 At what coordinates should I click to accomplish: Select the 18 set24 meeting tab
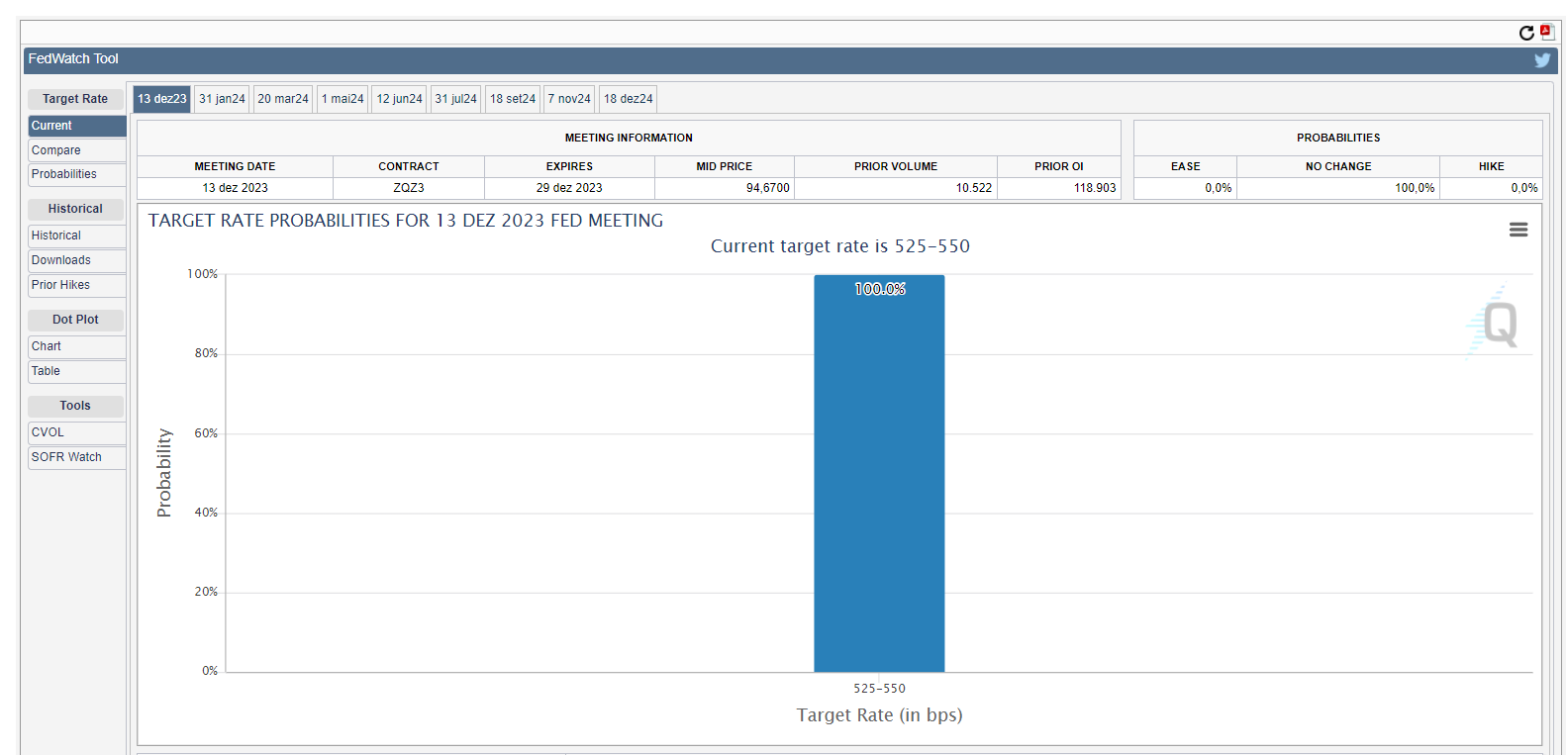point(513,99)
